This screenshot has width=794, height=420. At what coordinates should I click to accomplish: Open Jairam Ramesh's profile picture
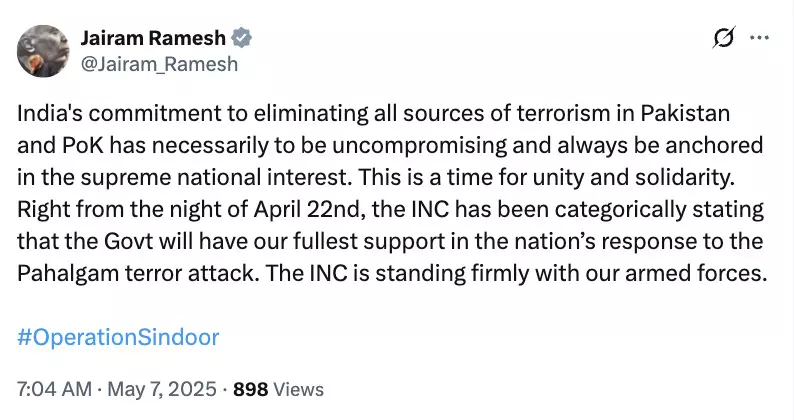pyautogui.click(x=43, y=51)
